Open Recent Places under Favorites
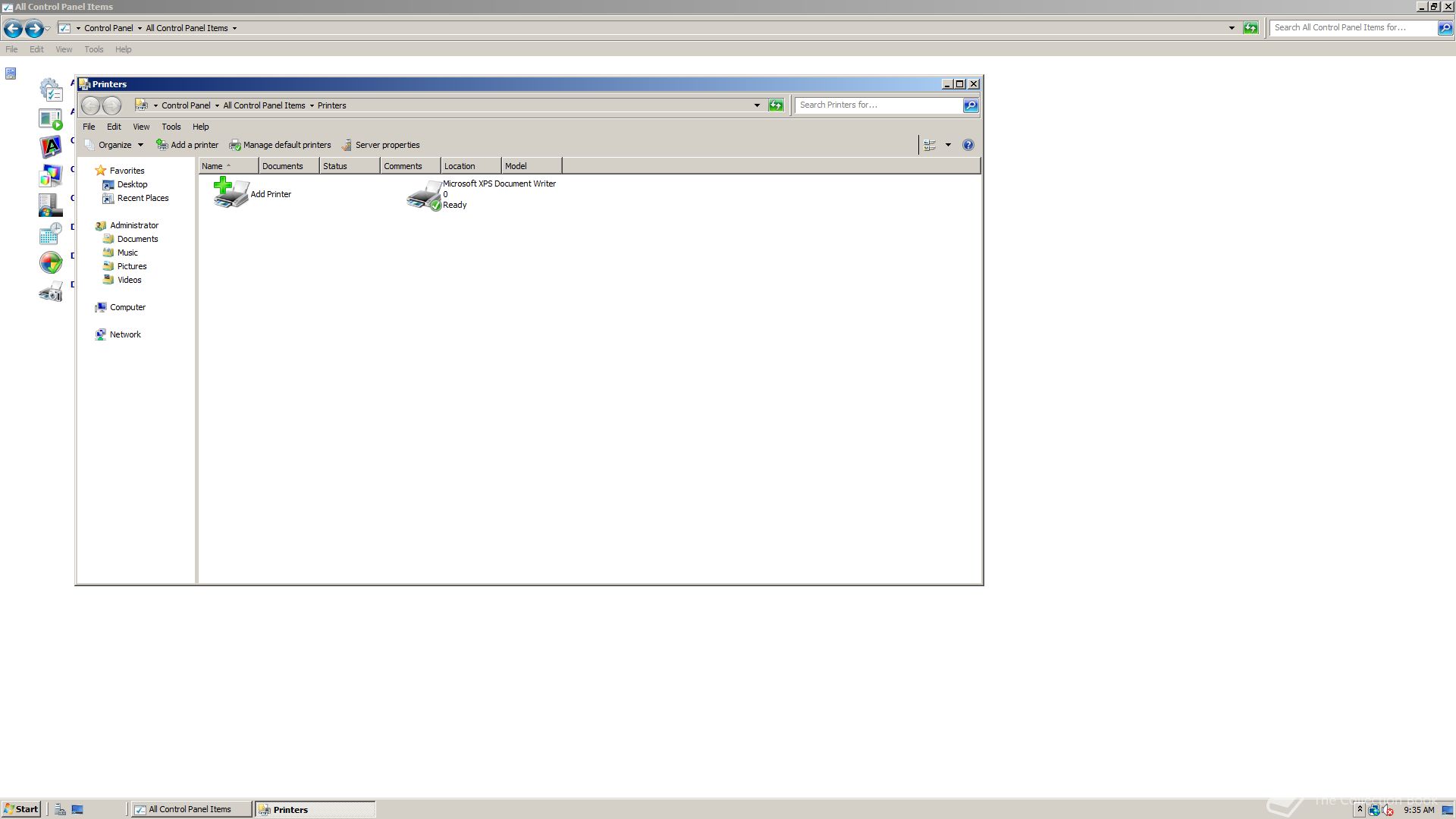Viewport: 1456px width, 819px height. pos(143,198)
